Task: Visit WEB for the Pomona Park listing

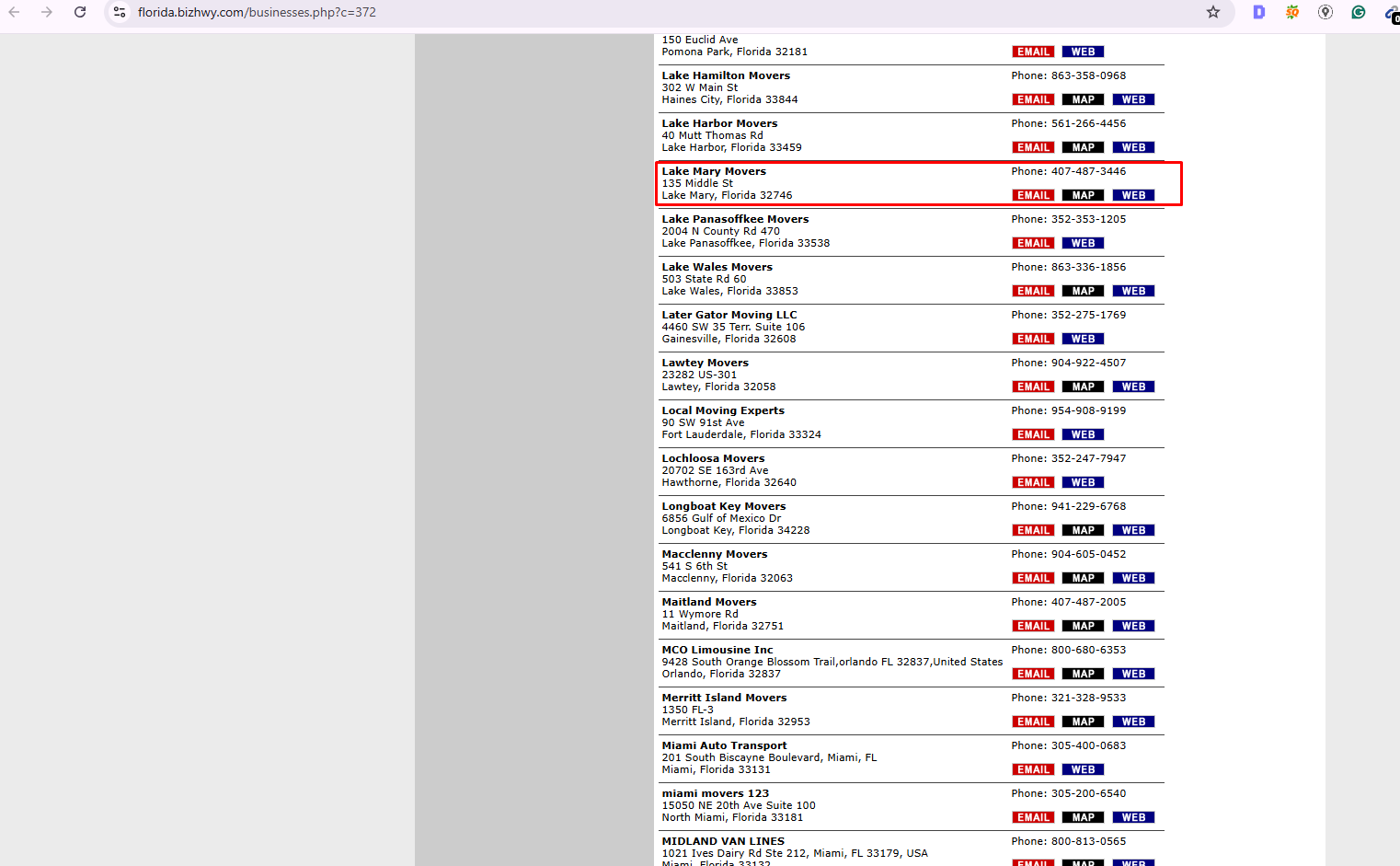Action: pyautogui.click(x=1084, y=52)
